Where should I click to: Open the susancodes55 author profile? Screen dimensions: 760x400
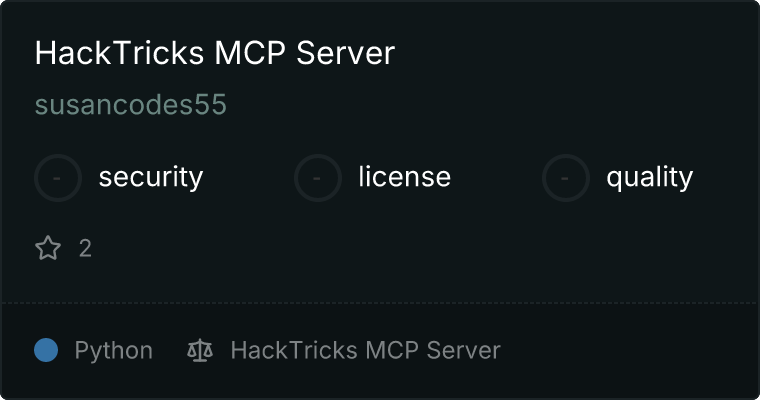(x=131, y=105)
